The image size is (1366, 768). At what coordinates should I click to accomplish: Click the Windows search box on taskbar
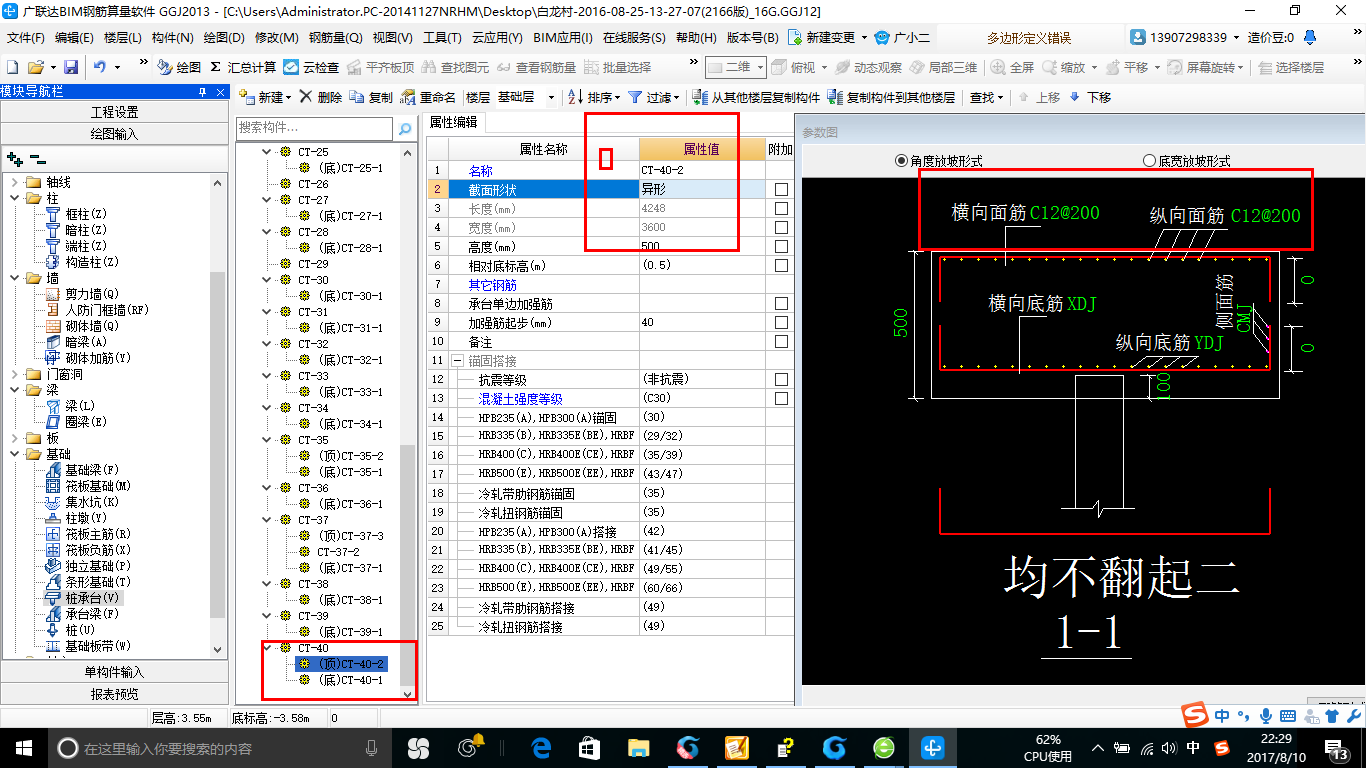219,748
